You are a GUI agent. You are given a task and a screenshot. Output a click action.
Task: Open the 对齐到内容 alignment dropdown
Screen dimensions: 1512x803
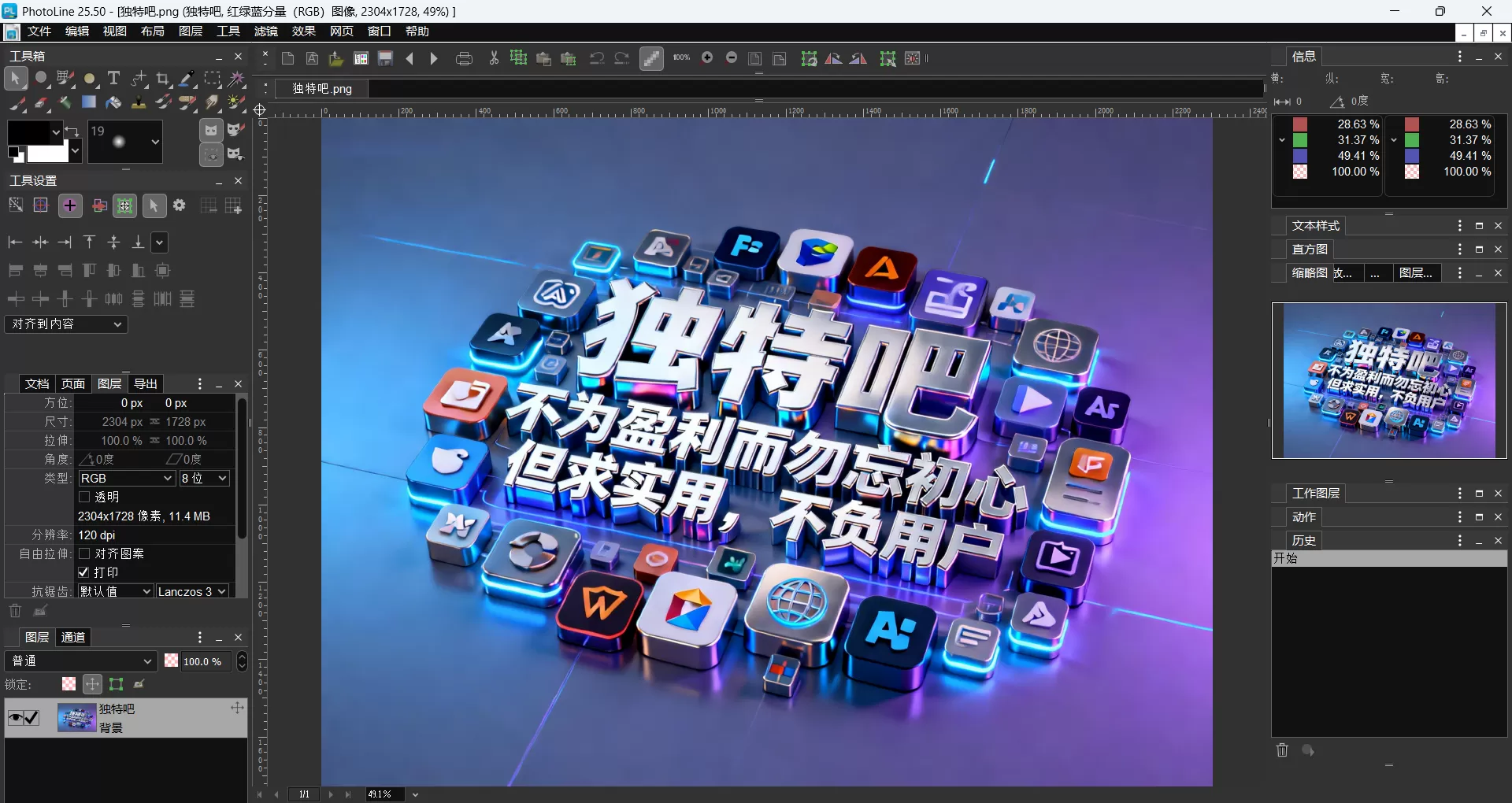click(x=66, y=324)
